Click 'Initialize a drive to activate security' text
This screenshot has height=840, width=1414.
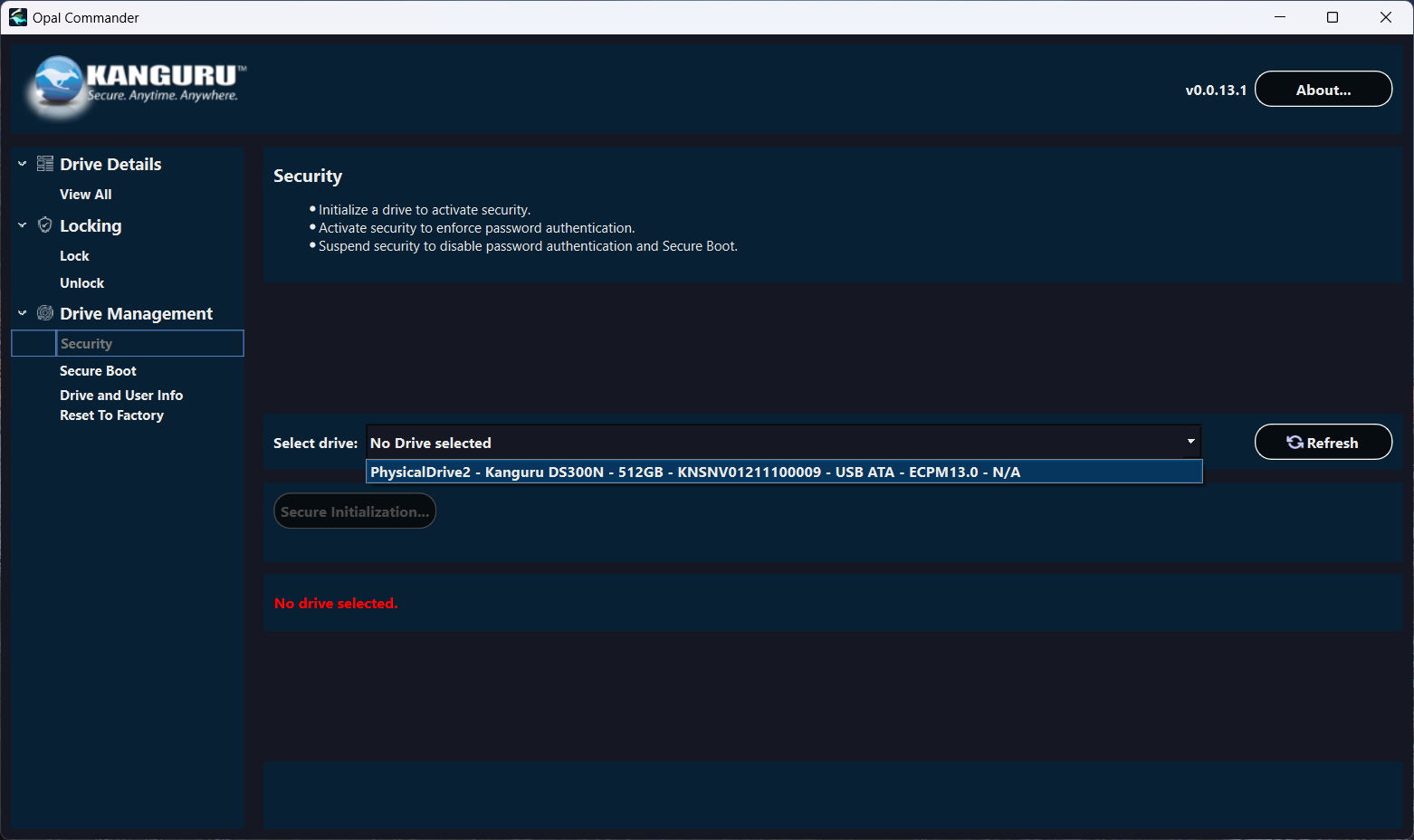pyautogui.click(x=425, y=210)
